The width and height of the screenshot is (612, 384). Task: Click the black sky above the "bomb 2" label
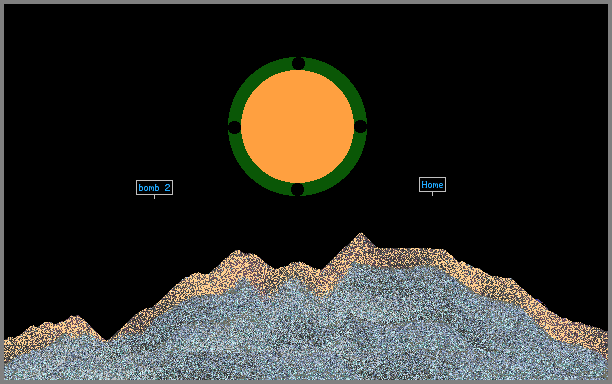[154, 117]
